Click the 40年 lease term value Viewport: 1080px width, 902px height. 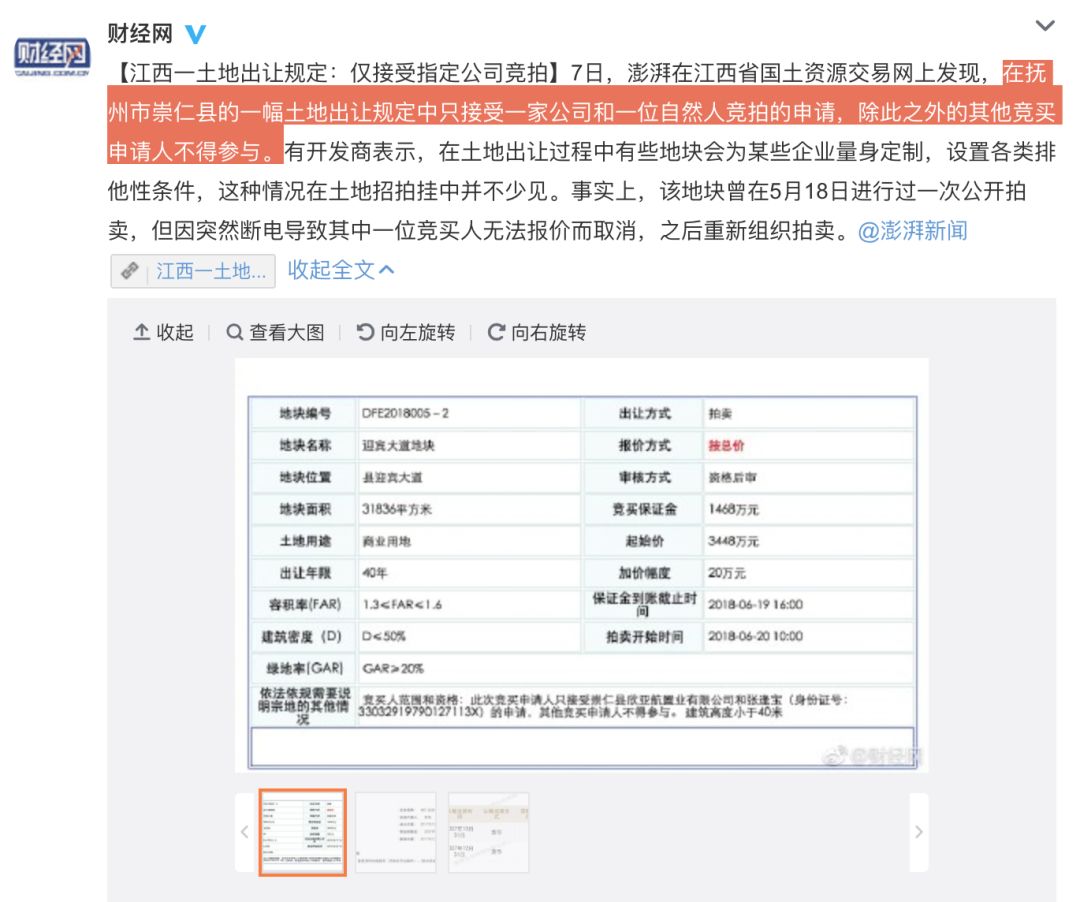[x=375, y=573]
